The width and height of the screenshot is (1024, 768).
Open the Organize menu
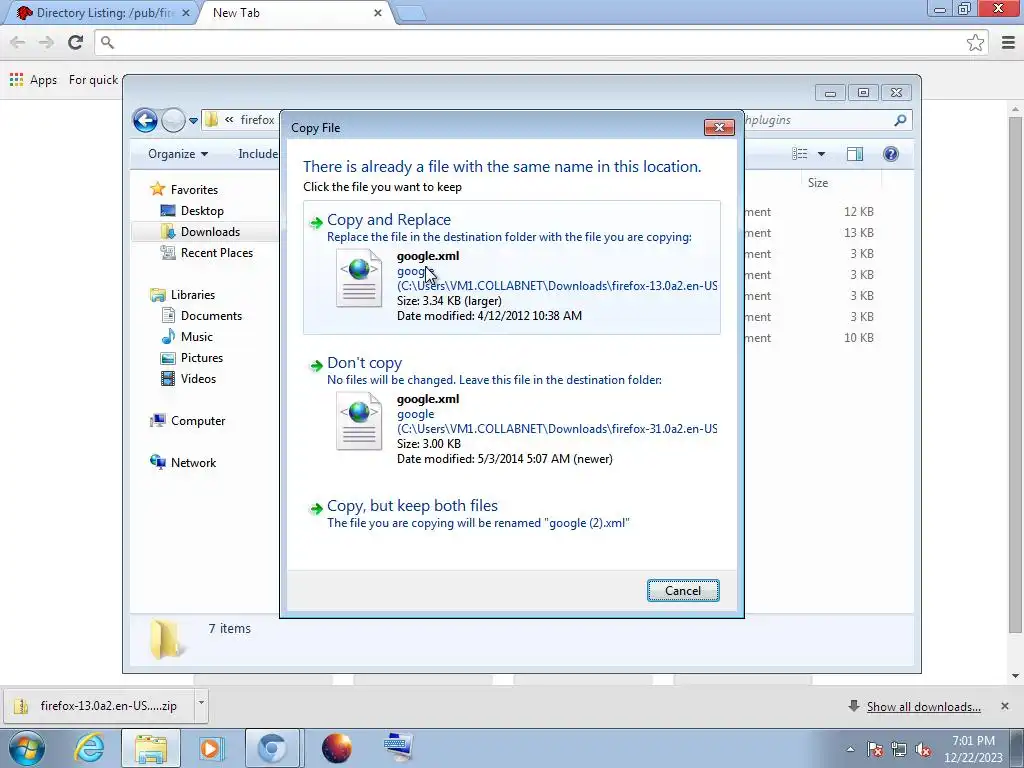[x=178, y=154]
